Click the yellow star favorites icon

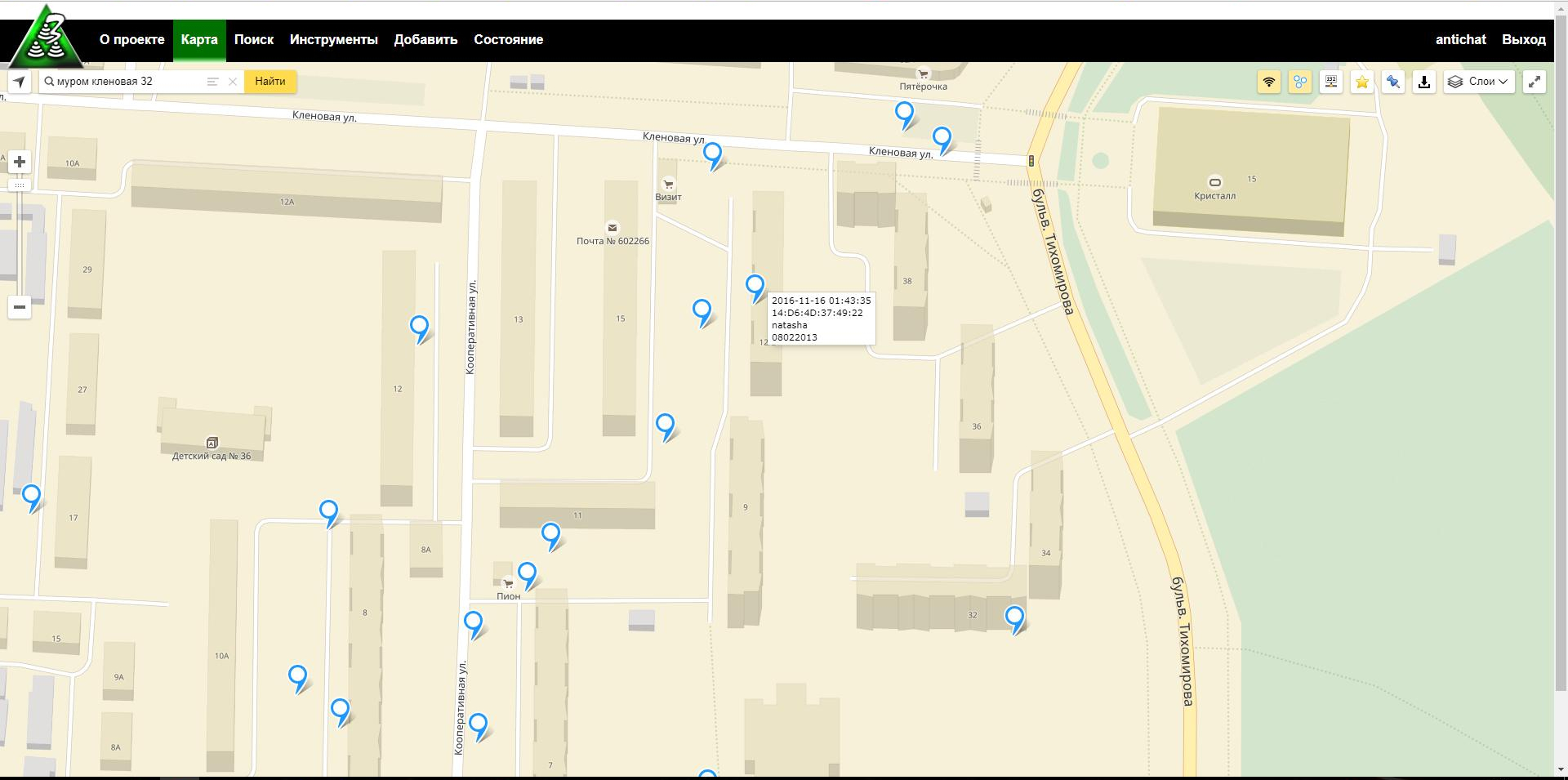tap(1362, 82)
